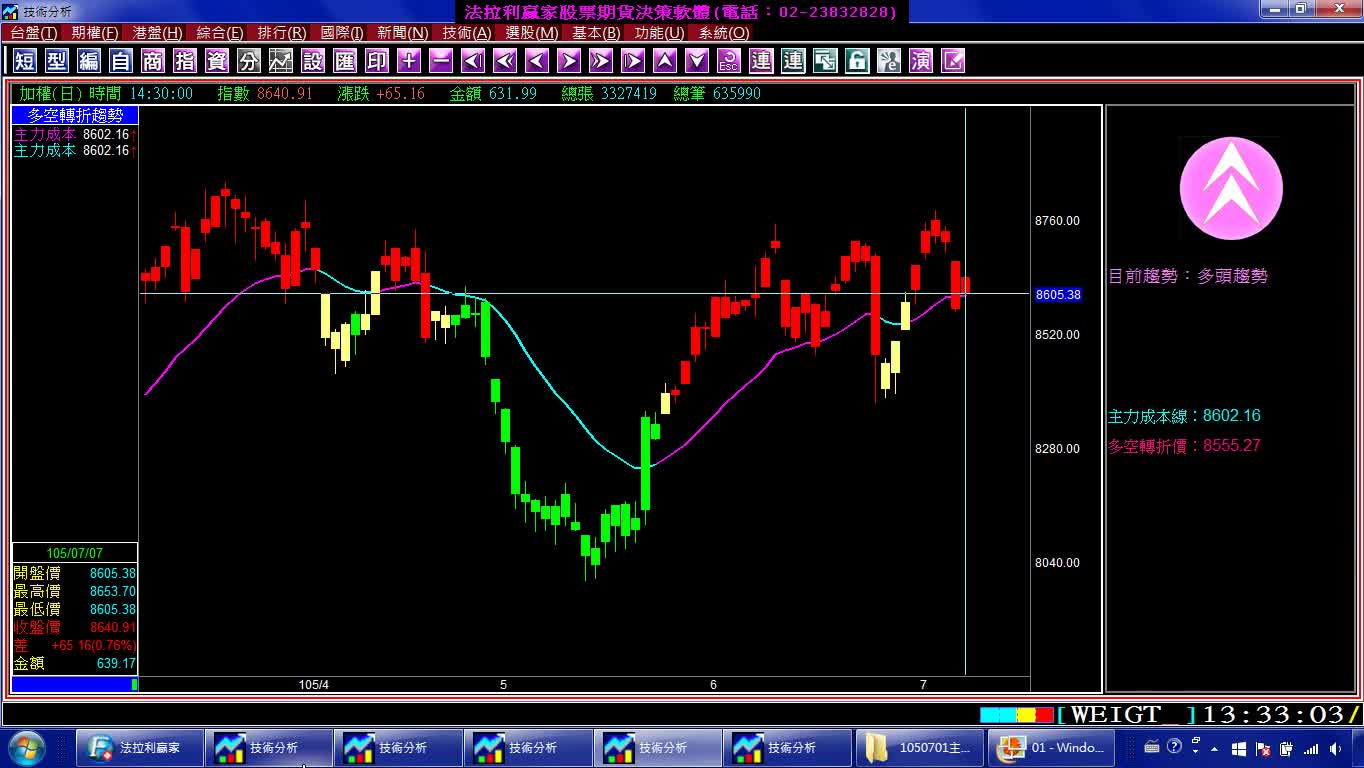The height and width of the screenshot is (768, 1364).
Task: Click the ESC toolbar icon
Action: [x=729, y=61]
